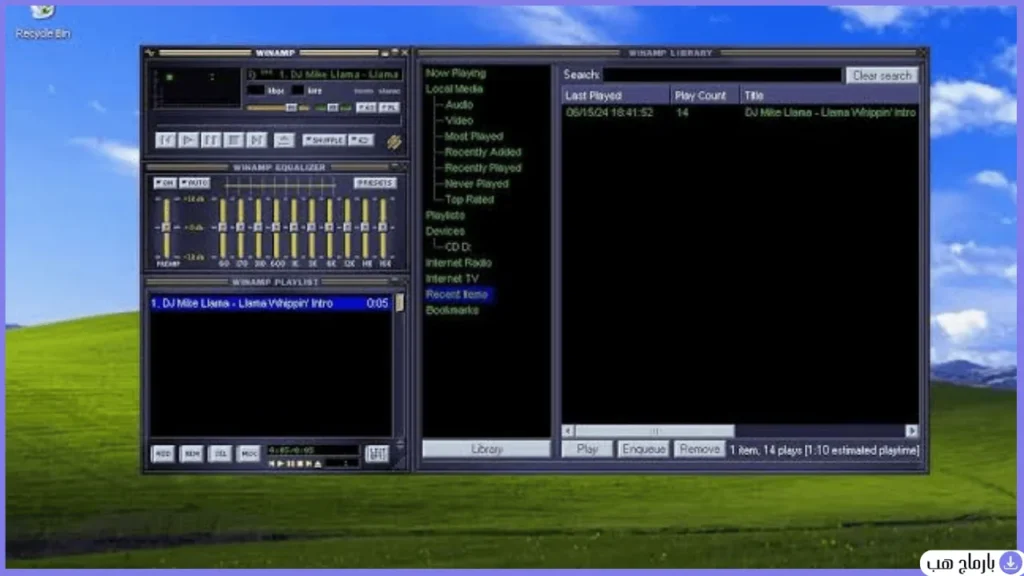Select Recently Played in library tree
Image resolution: width=1024 pixels, height=576 pixels.
(483, 168)
